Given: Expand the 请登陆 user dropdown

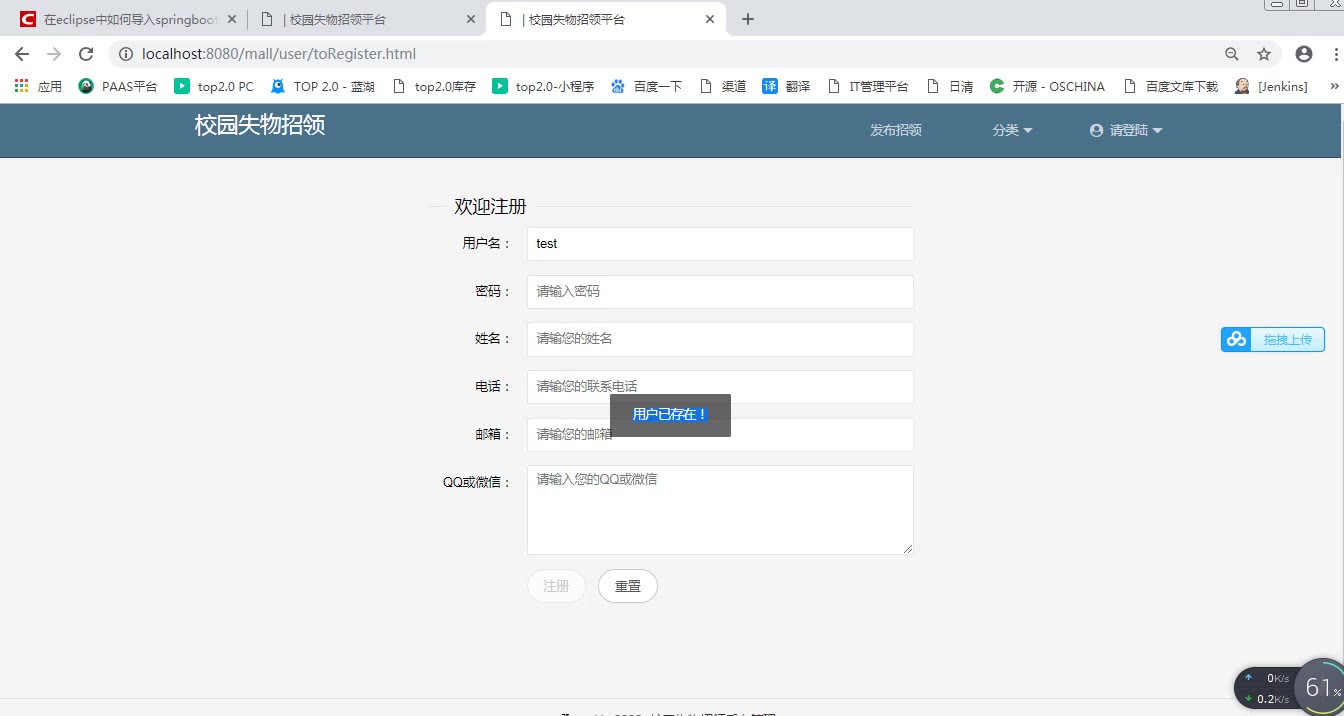Looking at the screenshot, I should [1126, 130].
